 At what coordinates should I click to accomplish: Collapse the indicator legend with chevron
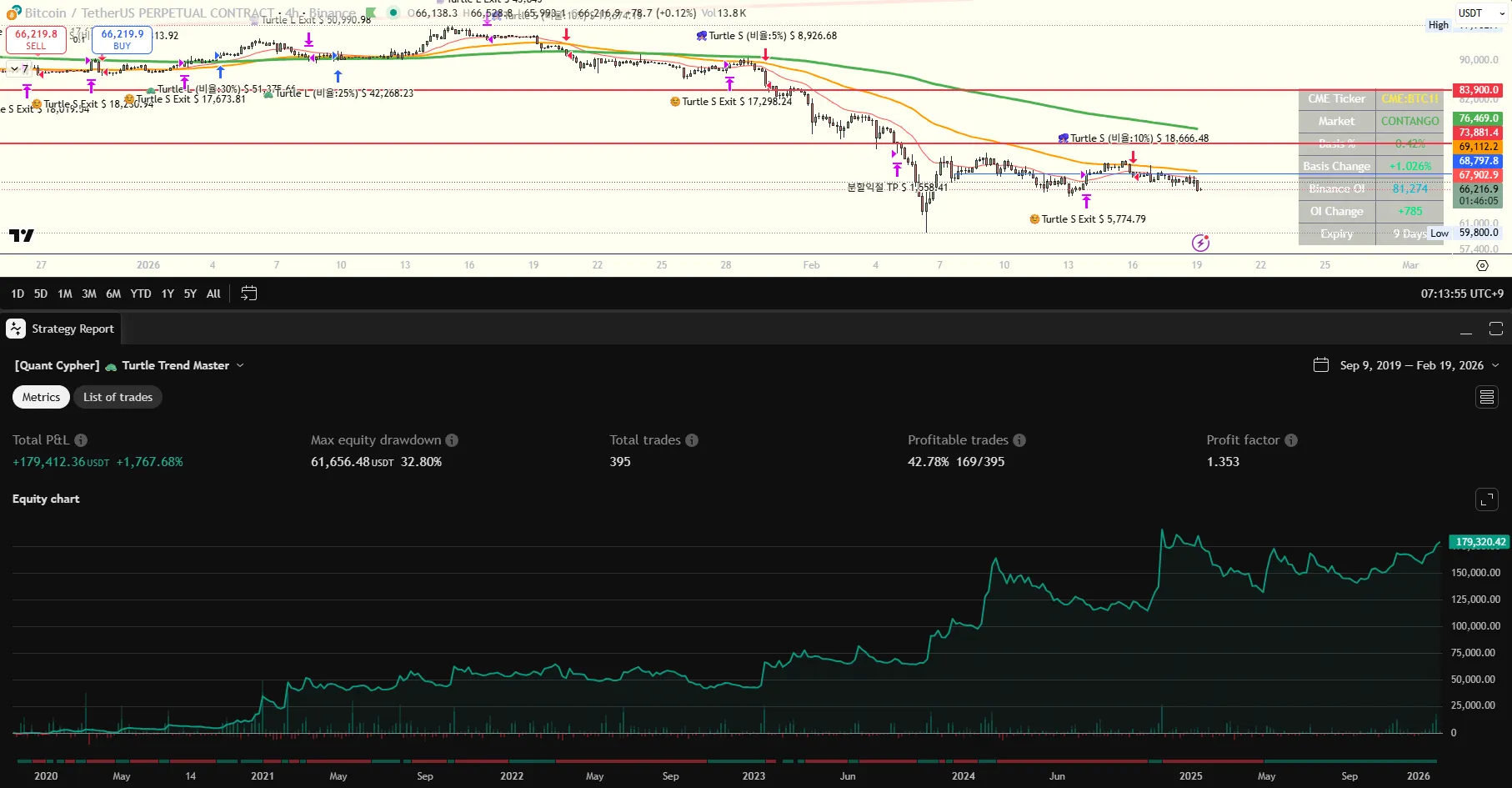click(13, 68)
